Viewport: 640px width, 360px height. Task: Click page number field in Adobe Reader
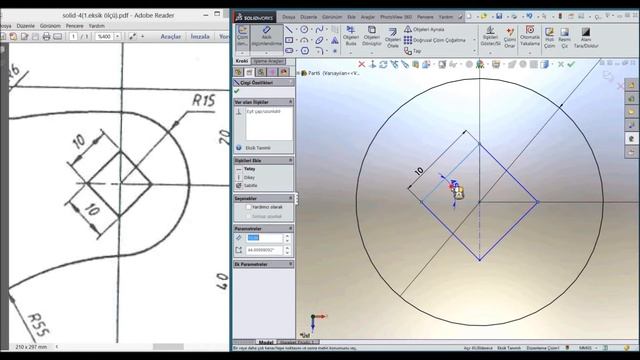tap(73, 37)
